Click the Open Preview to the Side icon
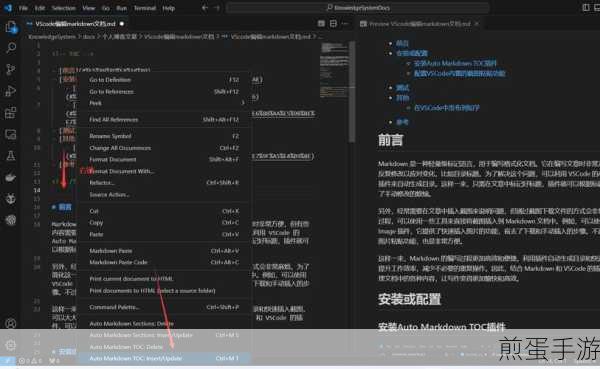Image resolution: width=600 pixels, height=369 pixels. click(x=321, y=24)
